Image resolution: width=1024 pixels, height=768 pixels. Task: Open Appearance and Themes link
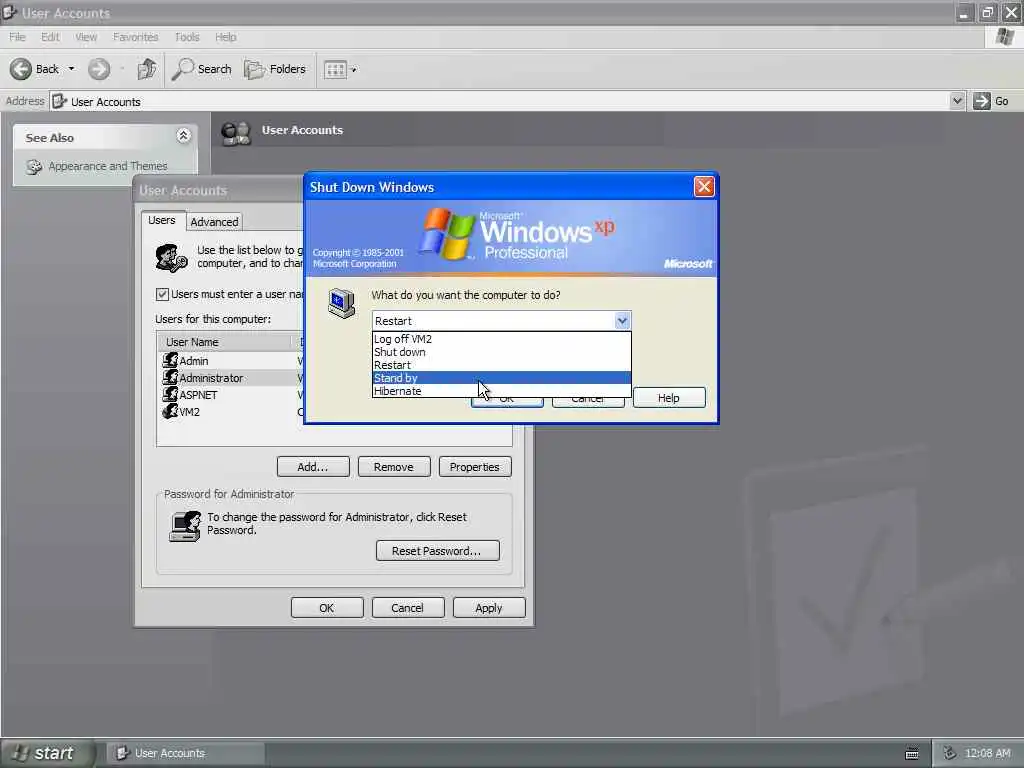point(108,167)
